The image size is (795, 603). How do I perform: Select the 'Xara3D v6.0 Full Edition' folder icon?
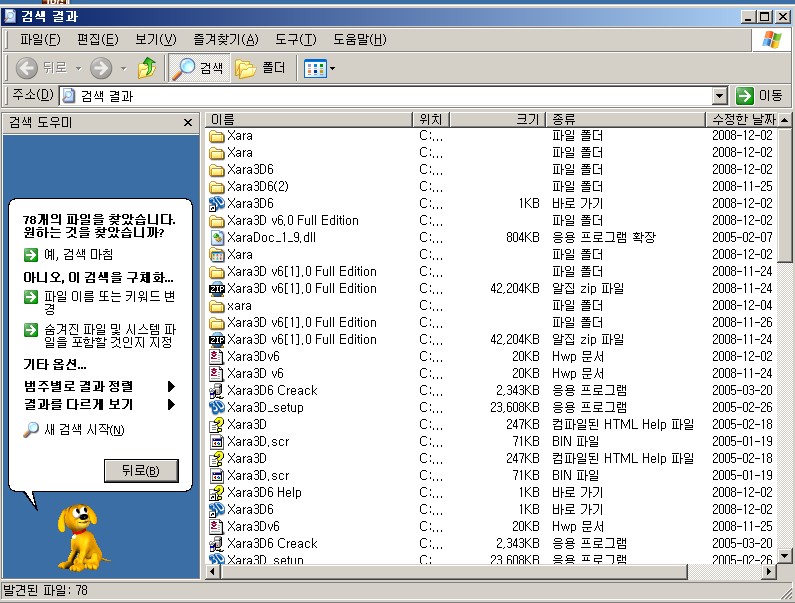216,221
